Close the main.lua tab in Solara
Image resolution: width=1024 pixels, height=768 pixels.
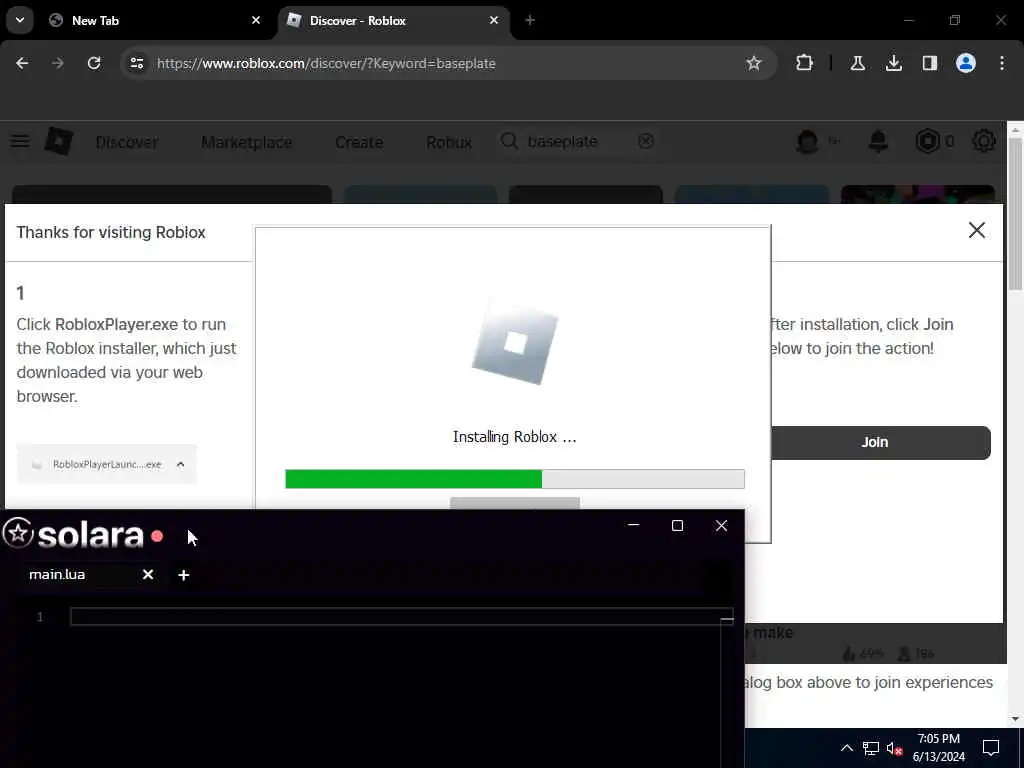(148, 575)
